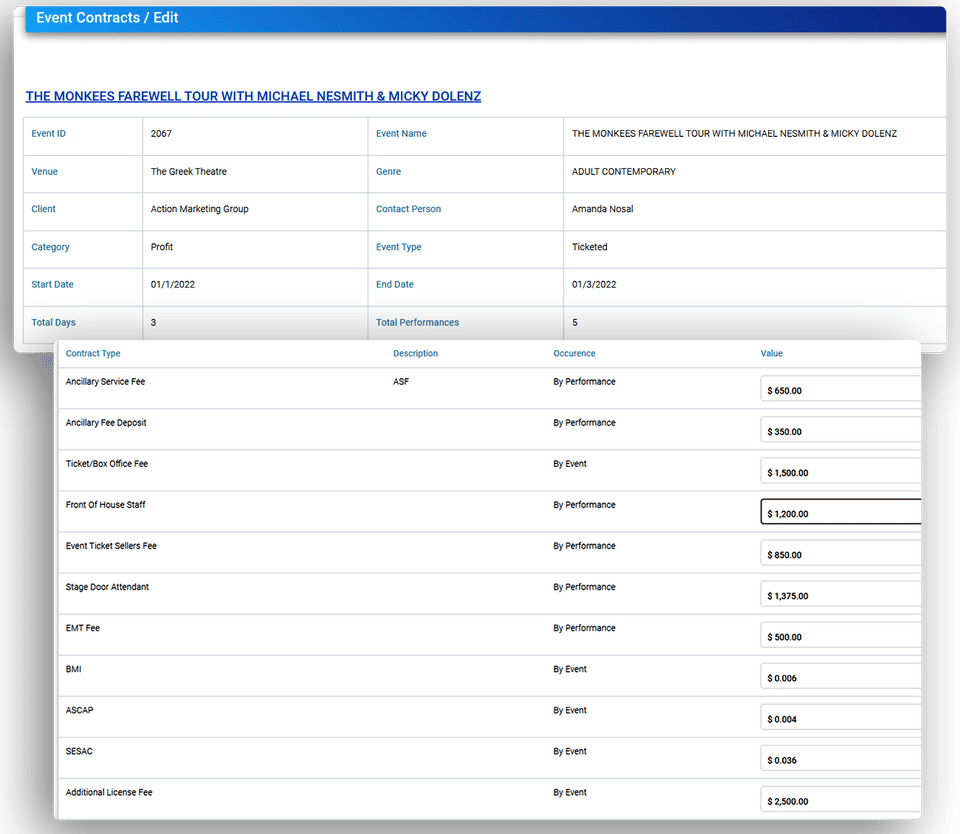
Task: Click Event Contracts / Edit header title
Action: click(107, 18)
